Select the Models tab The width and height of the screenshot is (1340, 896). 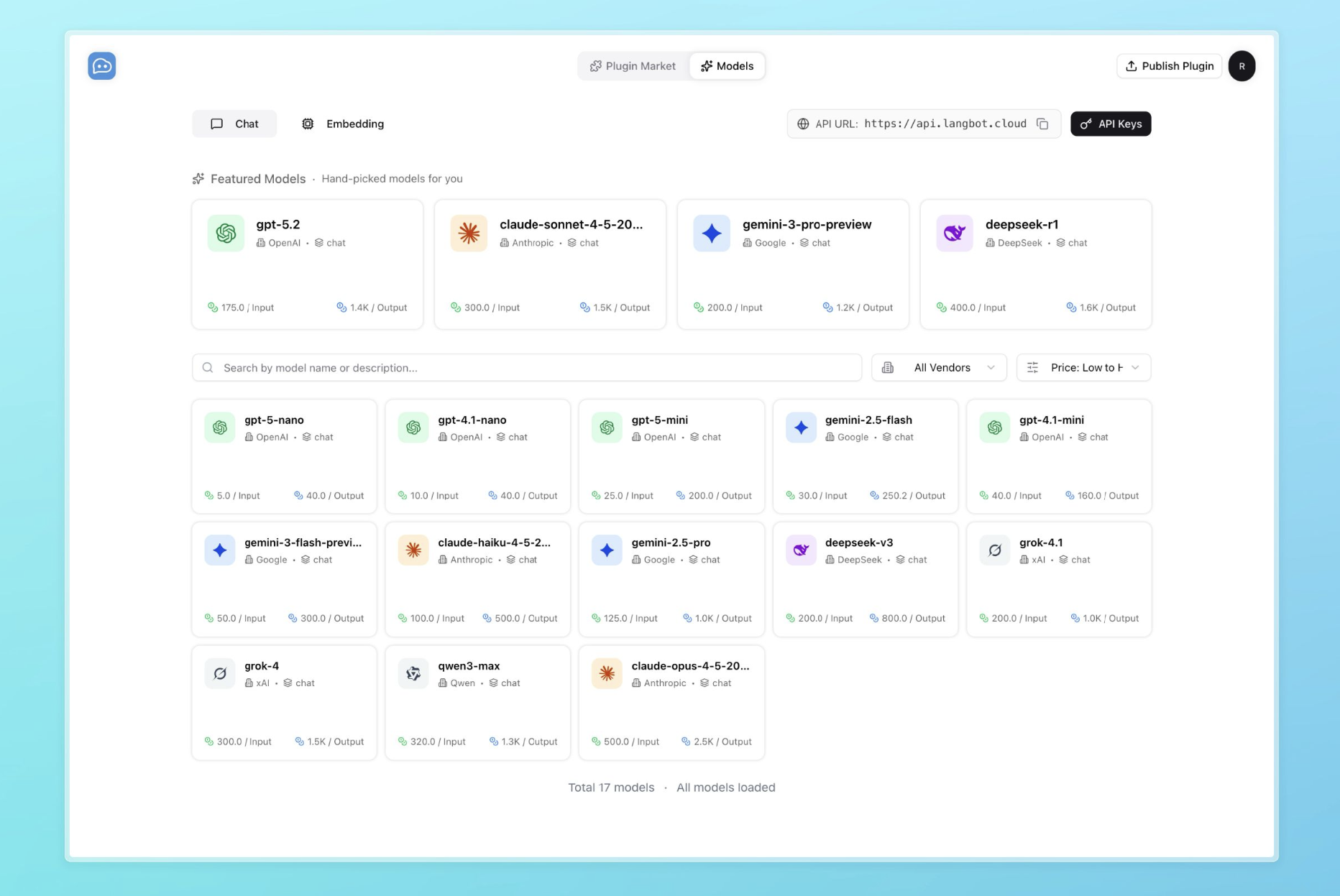727,66
